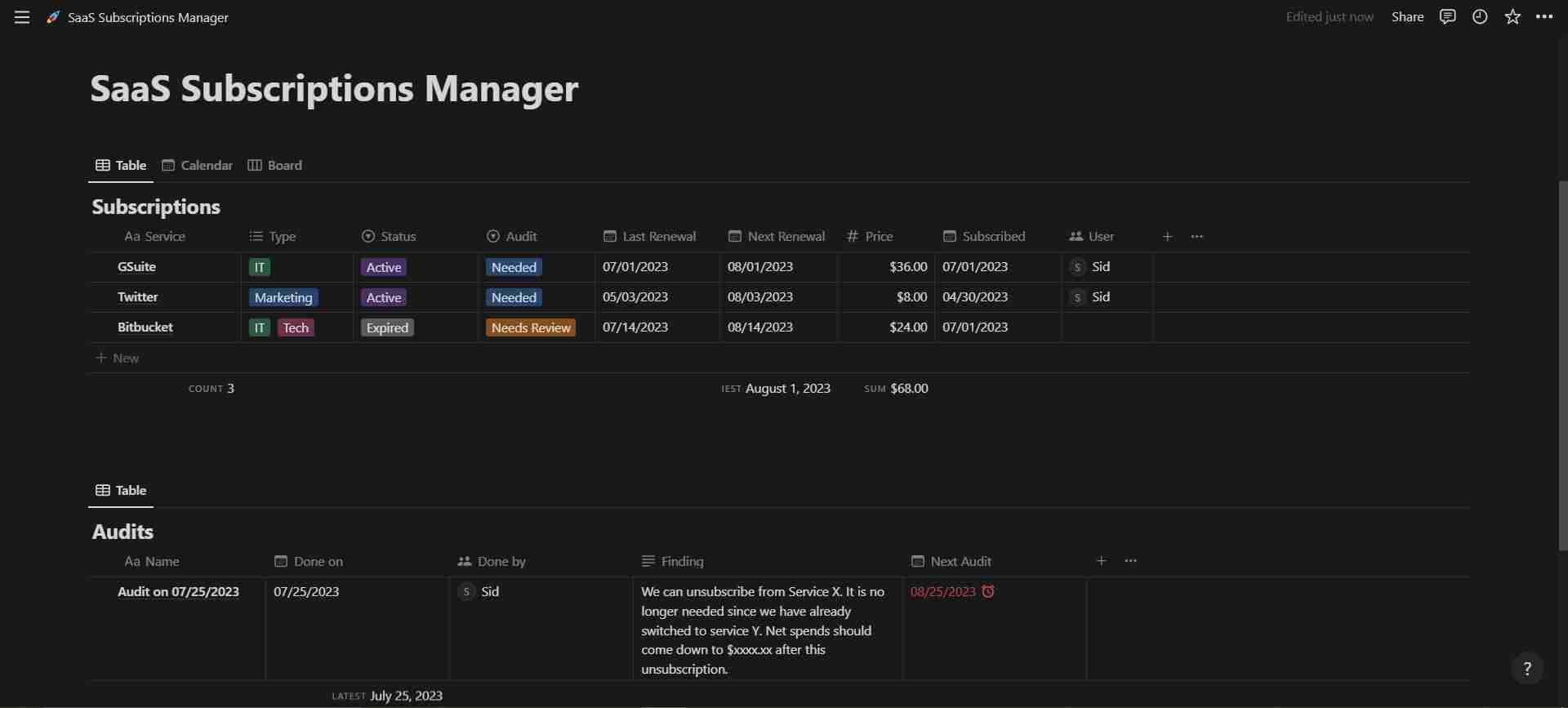
Task: Add a new property to Subscriptions table
Action: 1167,237
